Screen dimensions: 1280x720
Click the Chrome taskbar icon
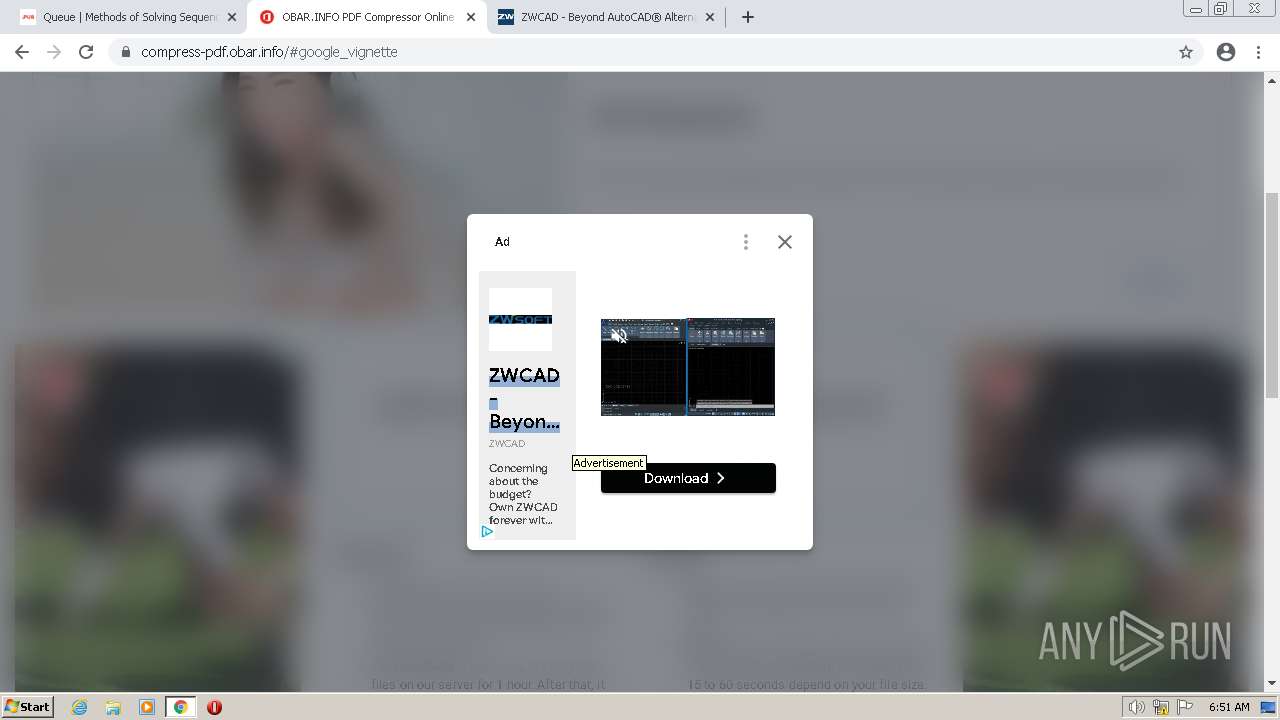tap(180, 707)
